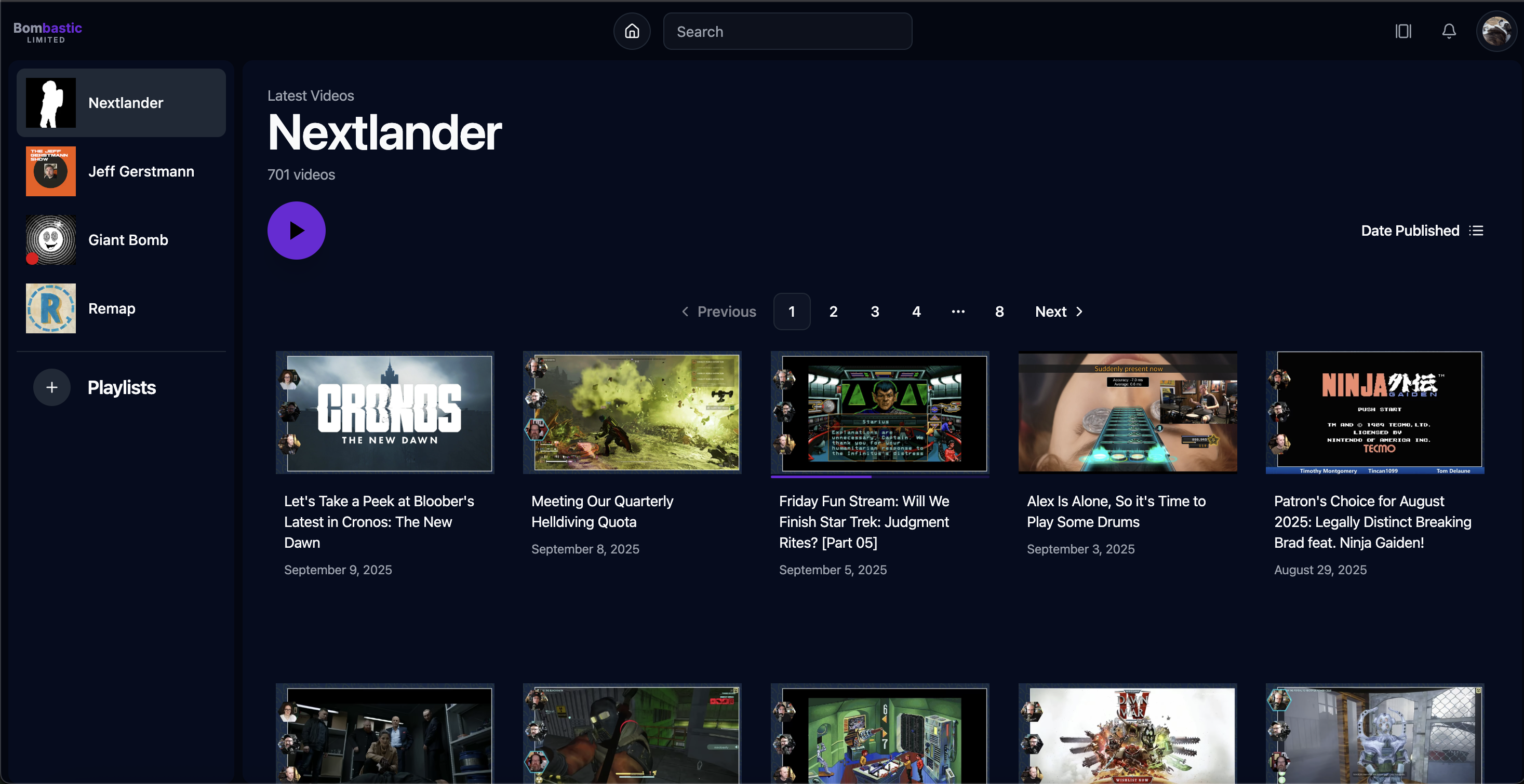The image size is (1524, 784).
Task: Click title "Meeting Our Quarterly Helldiving Quota"
Action: [602, 511]
